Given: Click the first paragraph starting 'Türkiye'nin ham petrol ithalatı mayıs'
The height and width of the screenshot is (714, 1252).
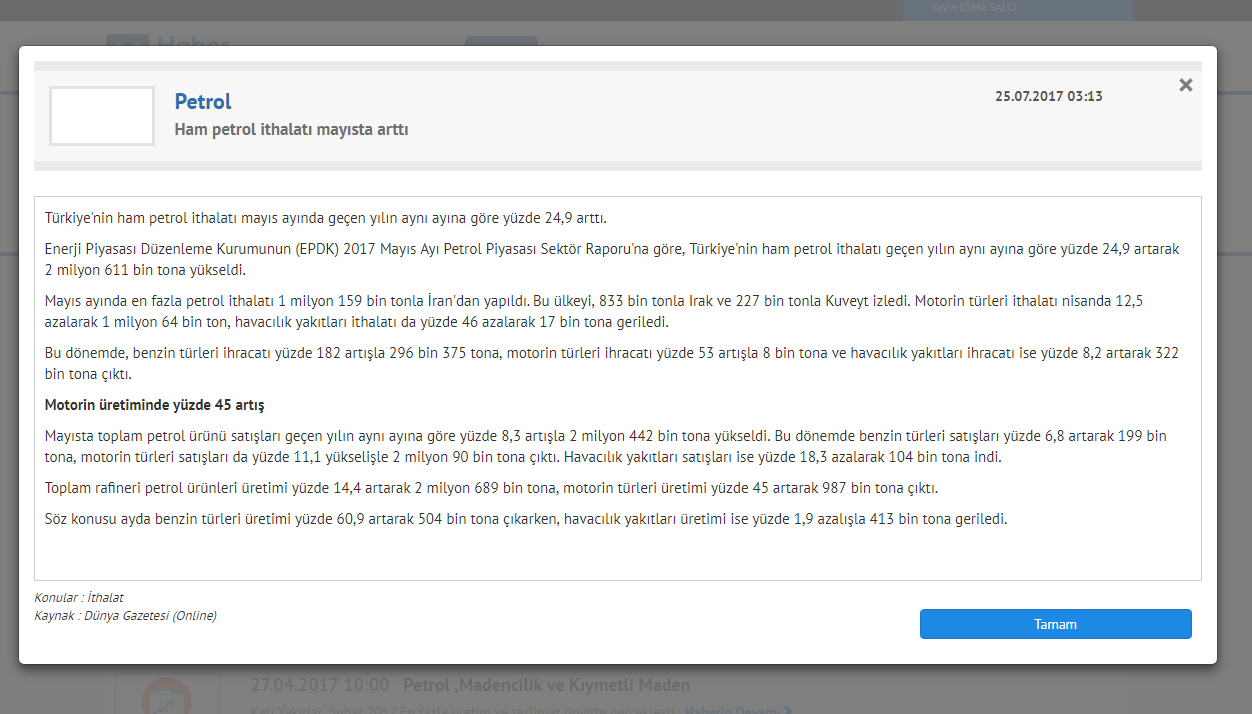Looking at the screenshot, I should 326,218.
